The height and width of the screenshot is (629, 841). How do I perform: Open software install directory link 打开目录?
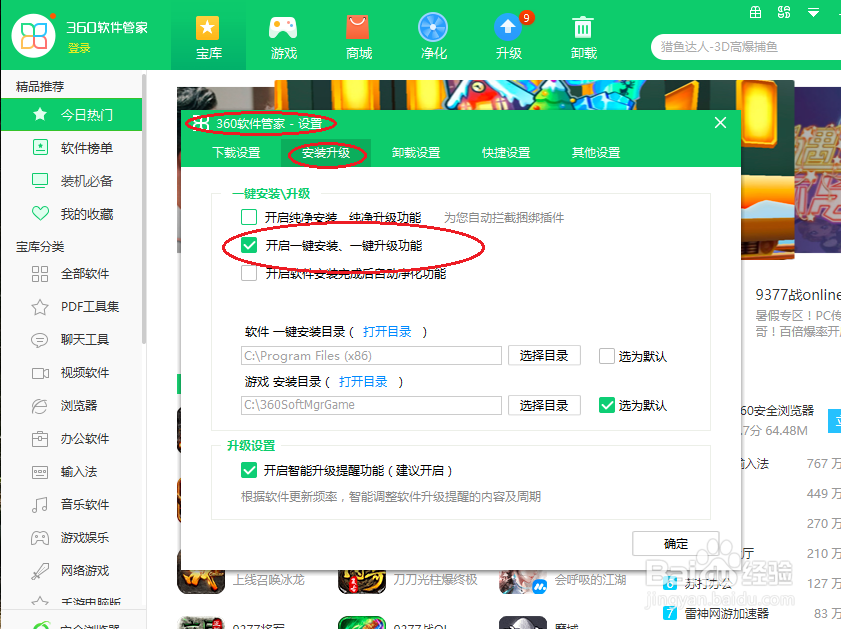pyautogui.click(x=387, y=332)
